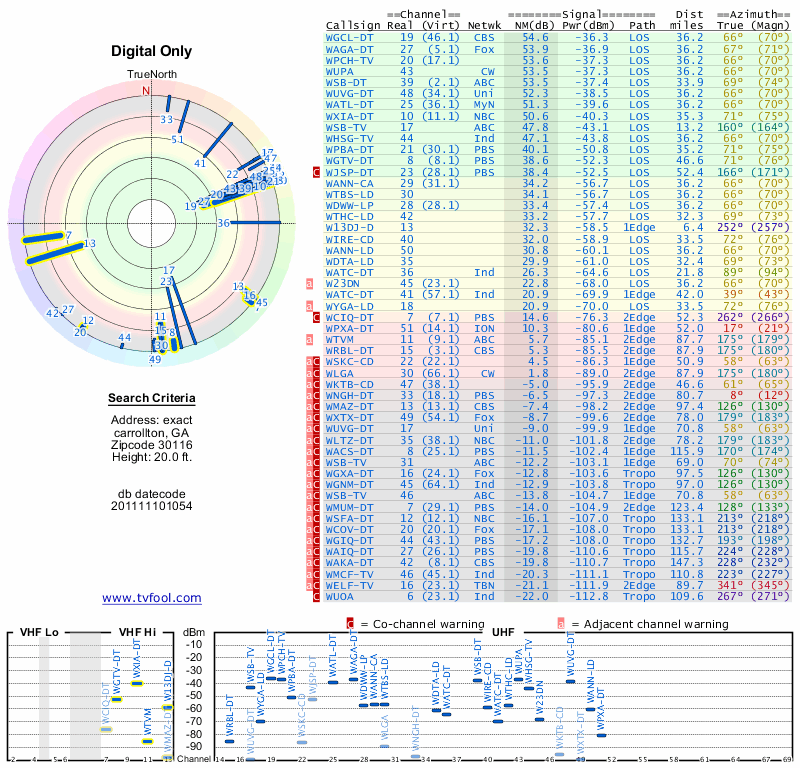Open the WUPA callsign entry
This screenshot has width=800, height=768.
point(340,71)
